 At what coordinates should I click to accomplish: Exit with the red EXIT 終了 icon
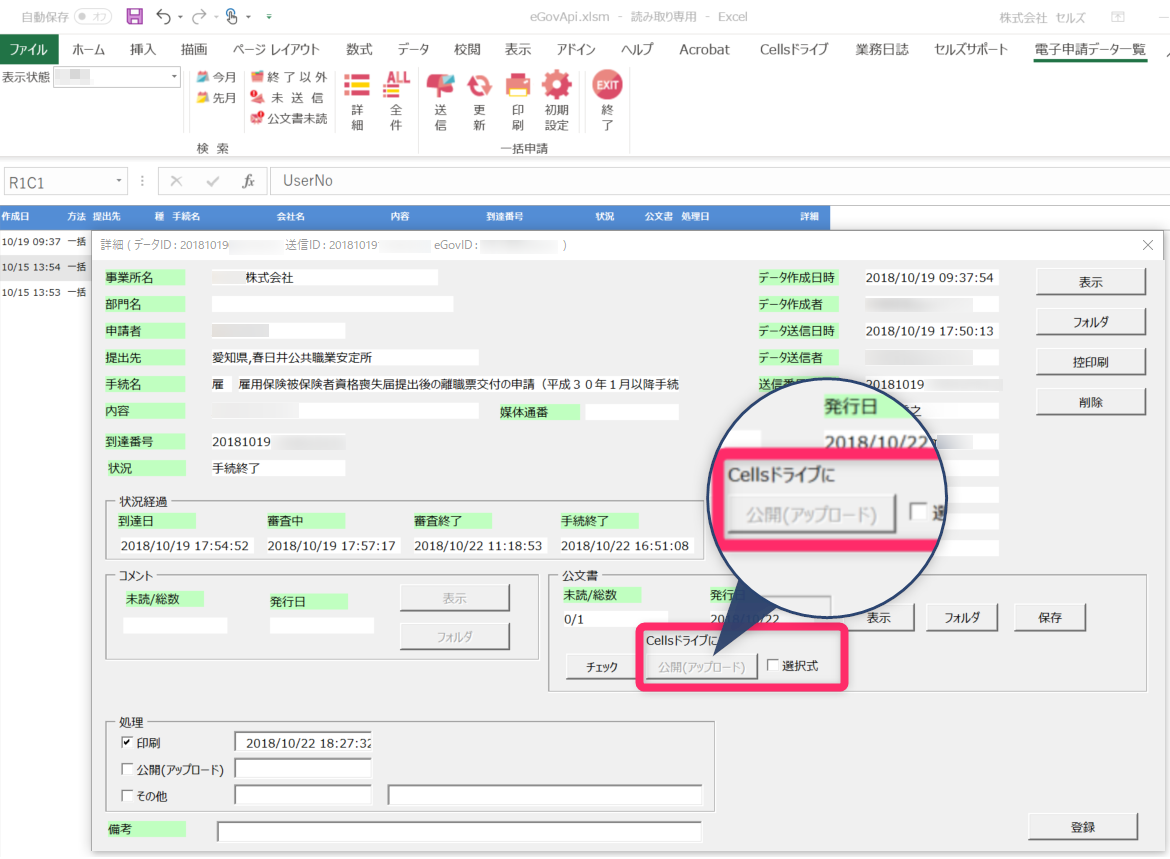607,101
